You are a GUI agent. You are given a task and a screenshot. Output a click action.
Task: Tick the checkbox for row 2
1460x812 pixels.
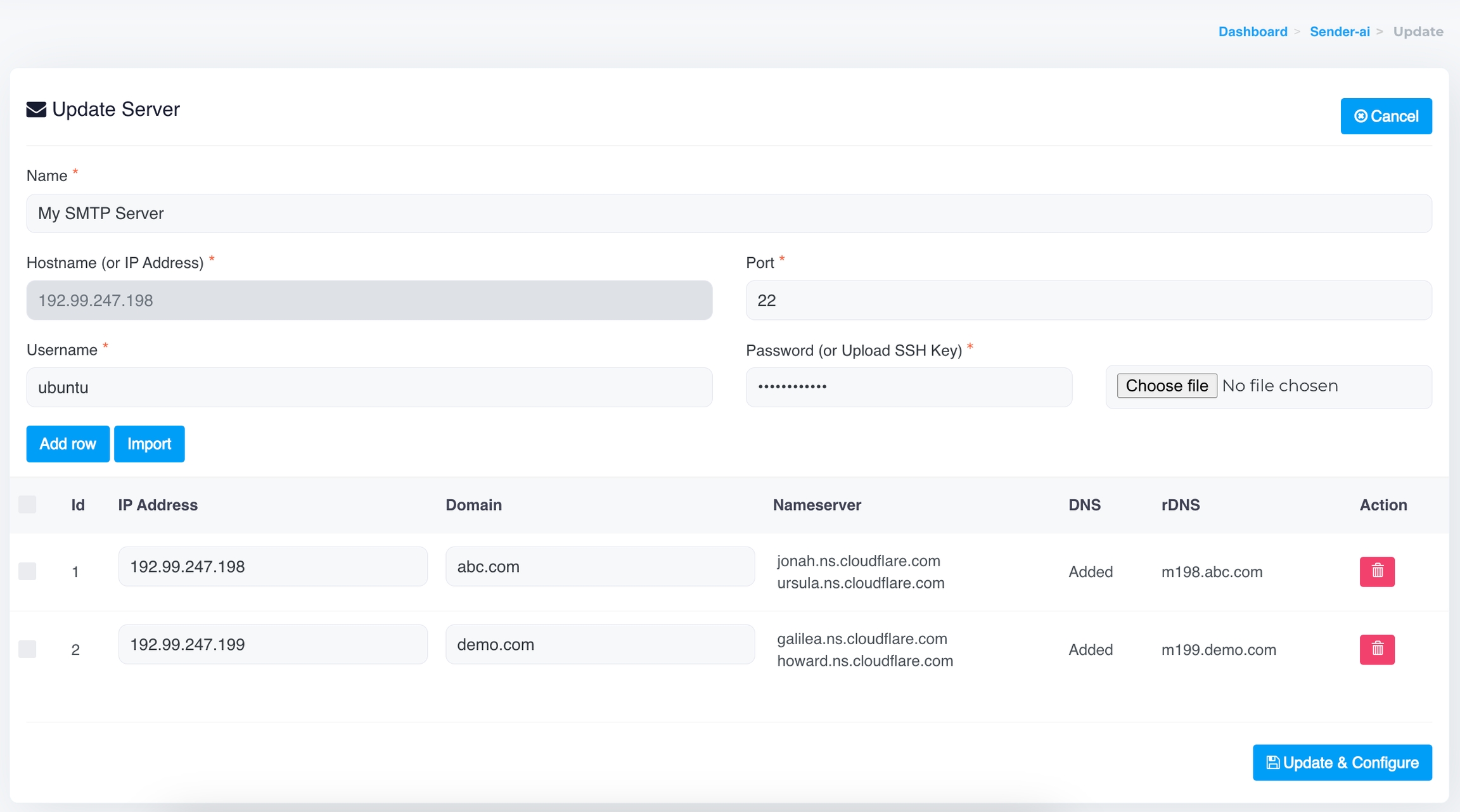27,649
